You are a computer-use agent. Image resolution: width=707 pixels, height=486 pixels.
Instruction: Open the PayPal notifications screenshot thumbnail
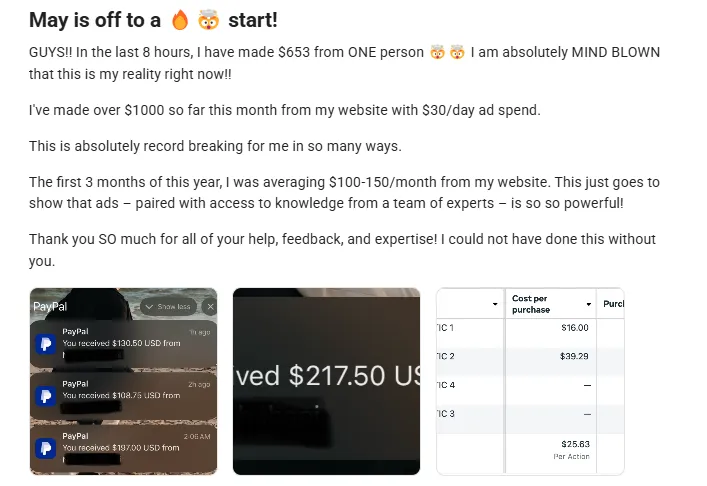click(x=124, y=381)
